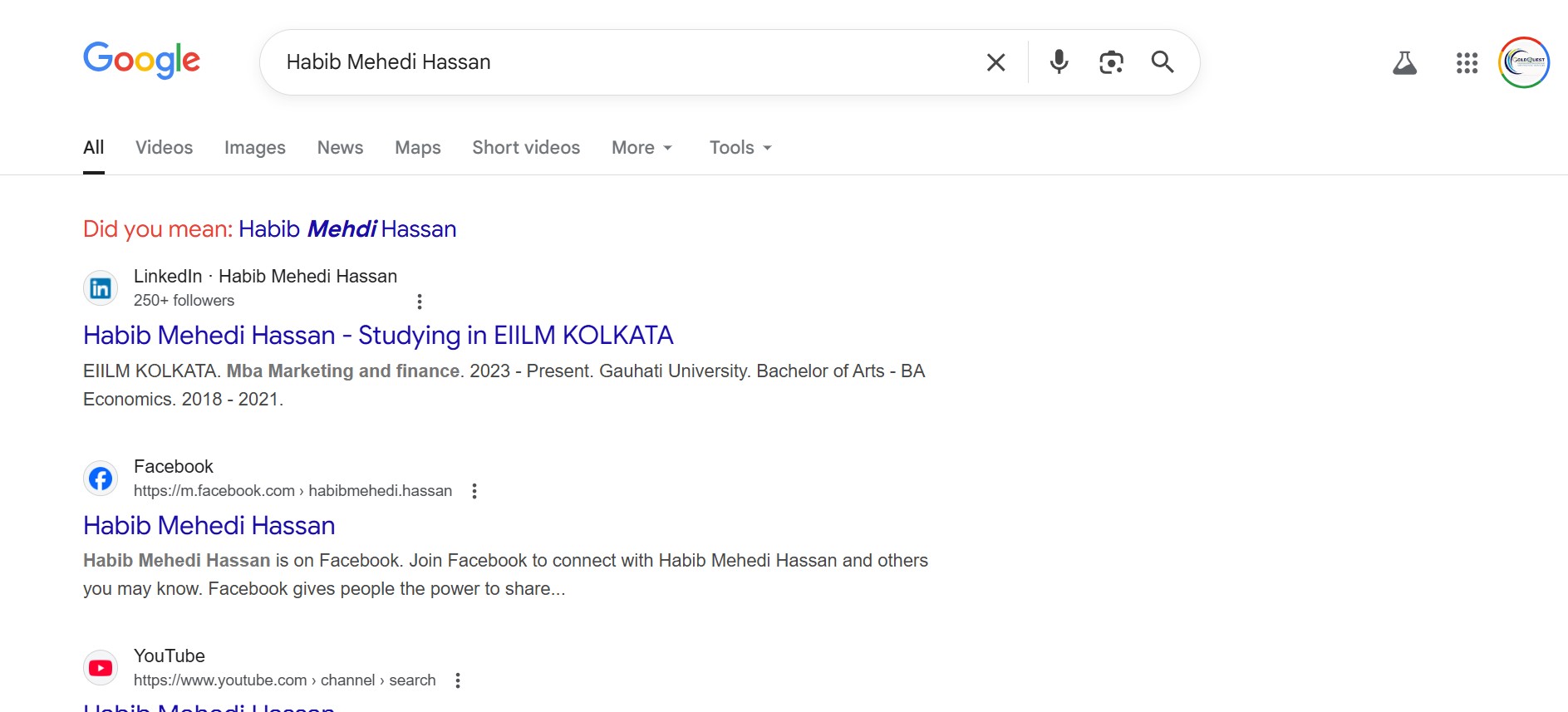The width and height of the screenshot is (1568, 712).
Task: Open options menu for Facebook result
Action: click(x=474, y=491)
